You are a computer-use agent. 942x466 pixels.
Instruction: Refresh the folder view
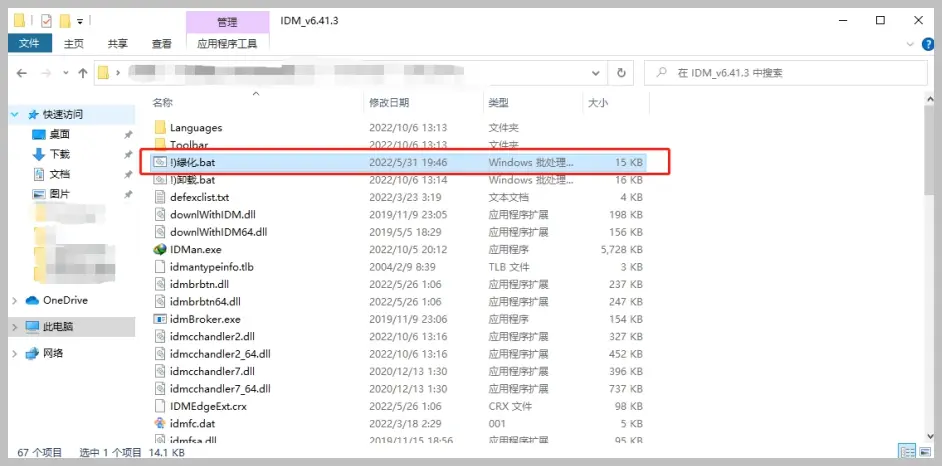pyautogui.click(x=621, y=73)
